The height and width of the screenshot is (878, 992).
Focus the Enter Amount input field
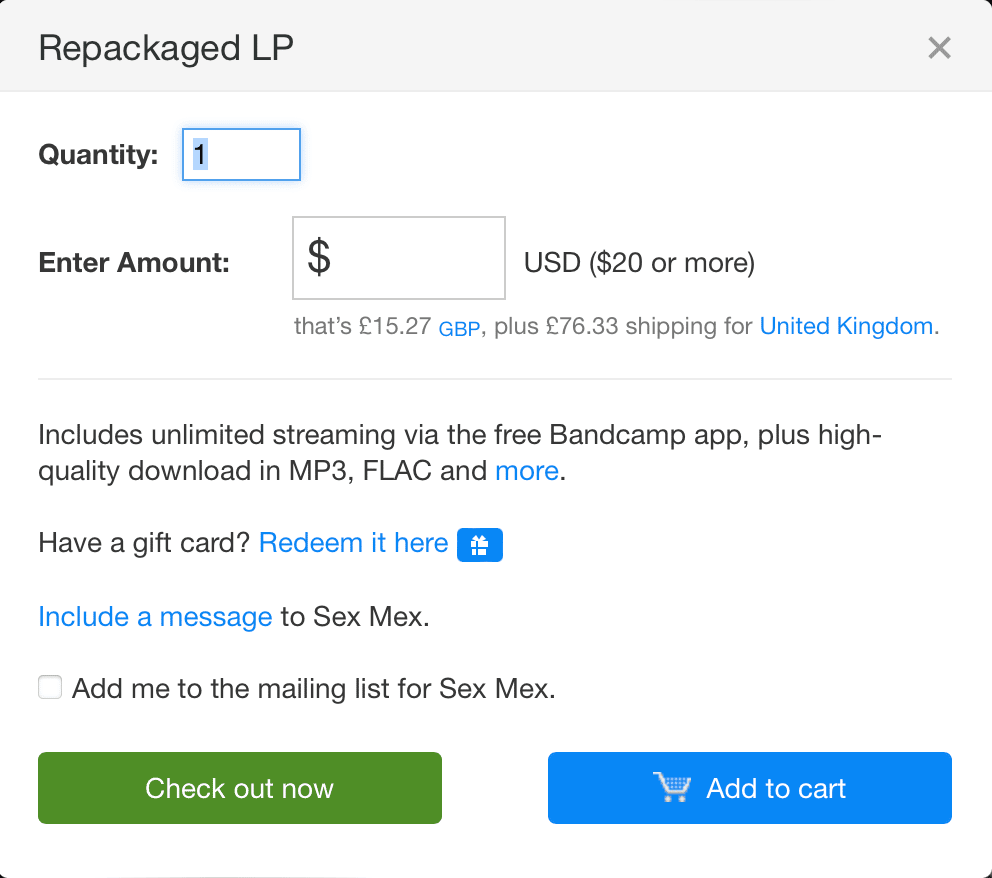pyautogui.click(x=399, y=258)
